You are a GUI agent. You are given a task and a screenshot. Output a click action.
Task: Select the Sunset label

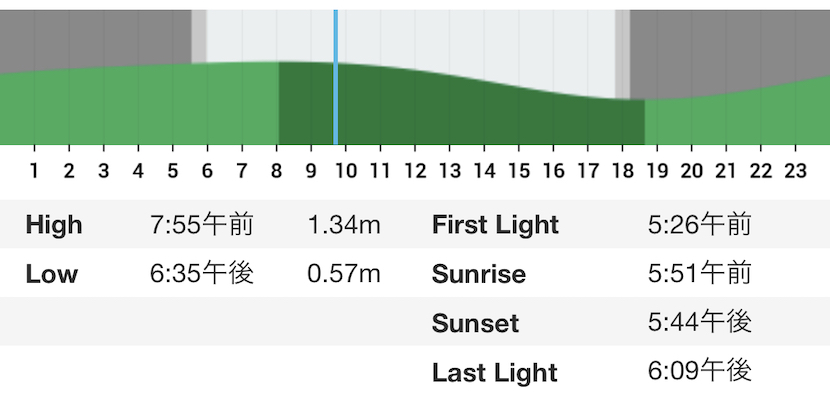point(475,323)
